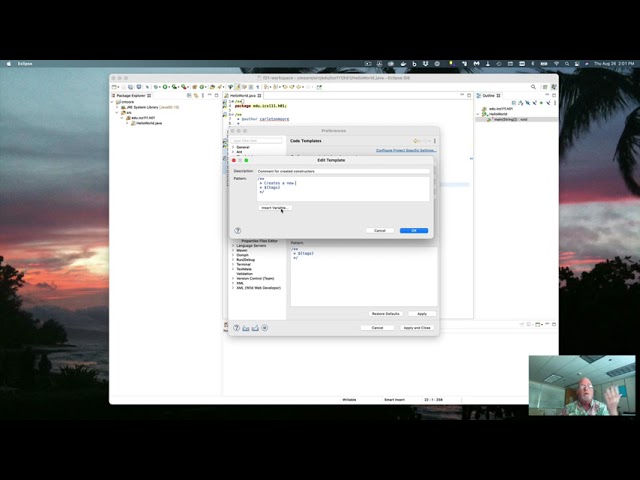This screenshot has width=640, height=480.
Task: Click the Eclipse toolbar search magnifier
Action: (x=533, y=87)
